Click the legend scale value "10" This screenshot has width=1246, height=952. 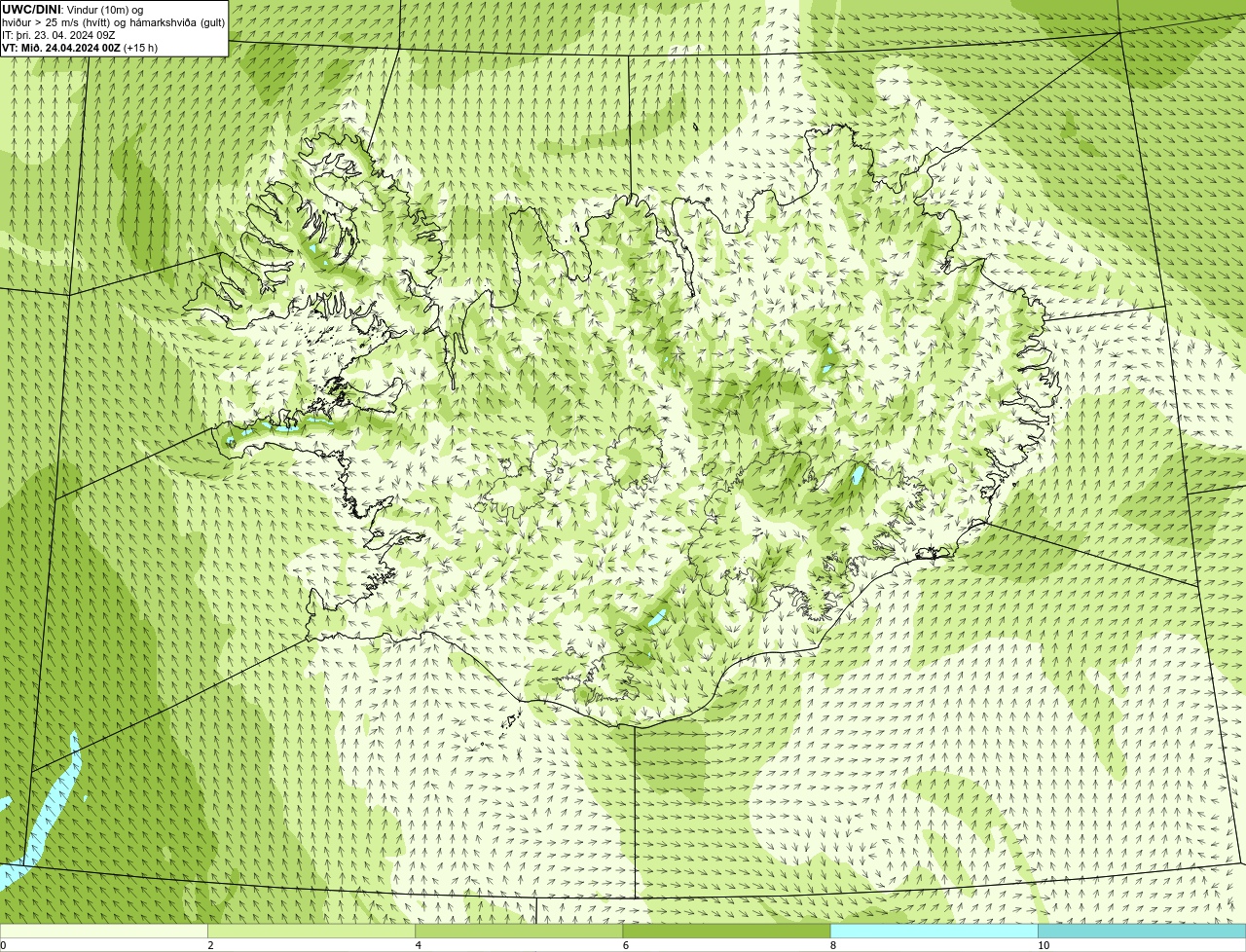1044,945
